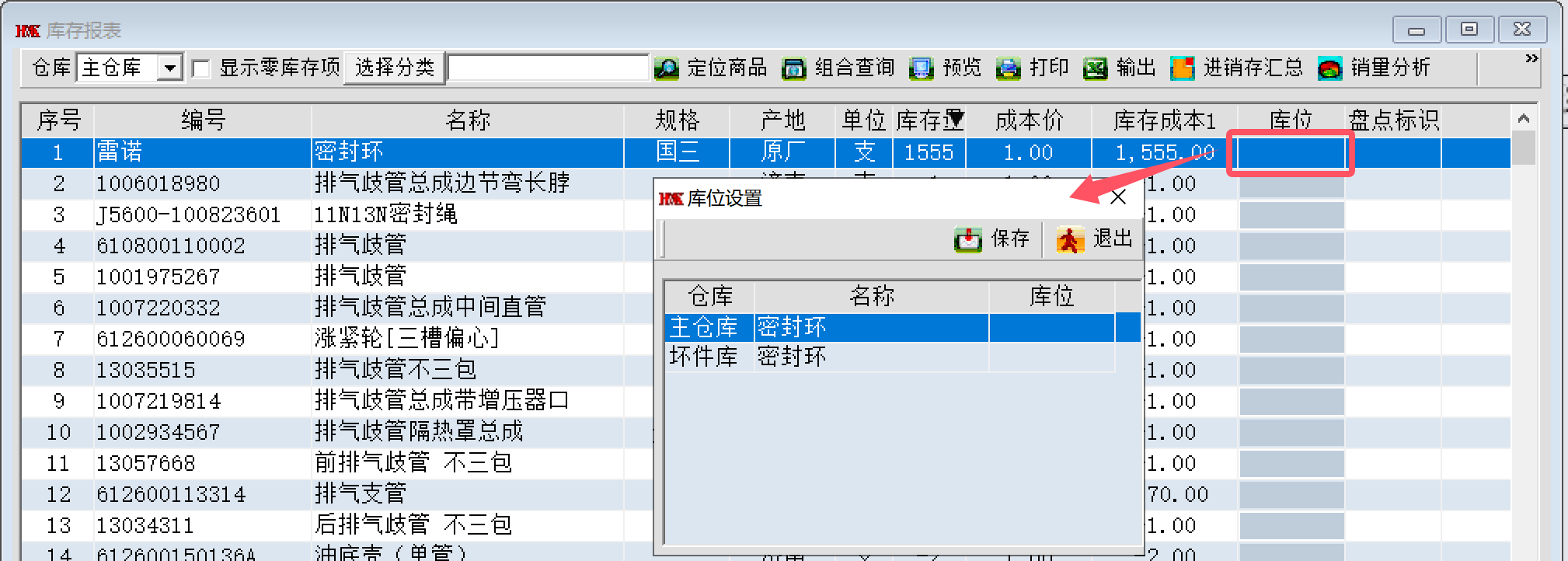Click 库位 column header in 库位设置
Viewport: 1568px width, 561px height.
point(1052,297)
